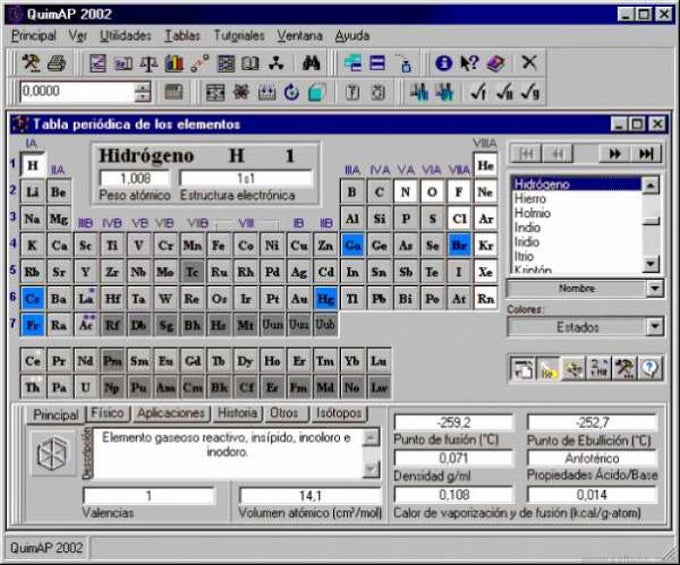Screen dimensions: 680x565
Task: Open the Ayuda menu
Action: [352, 36]
